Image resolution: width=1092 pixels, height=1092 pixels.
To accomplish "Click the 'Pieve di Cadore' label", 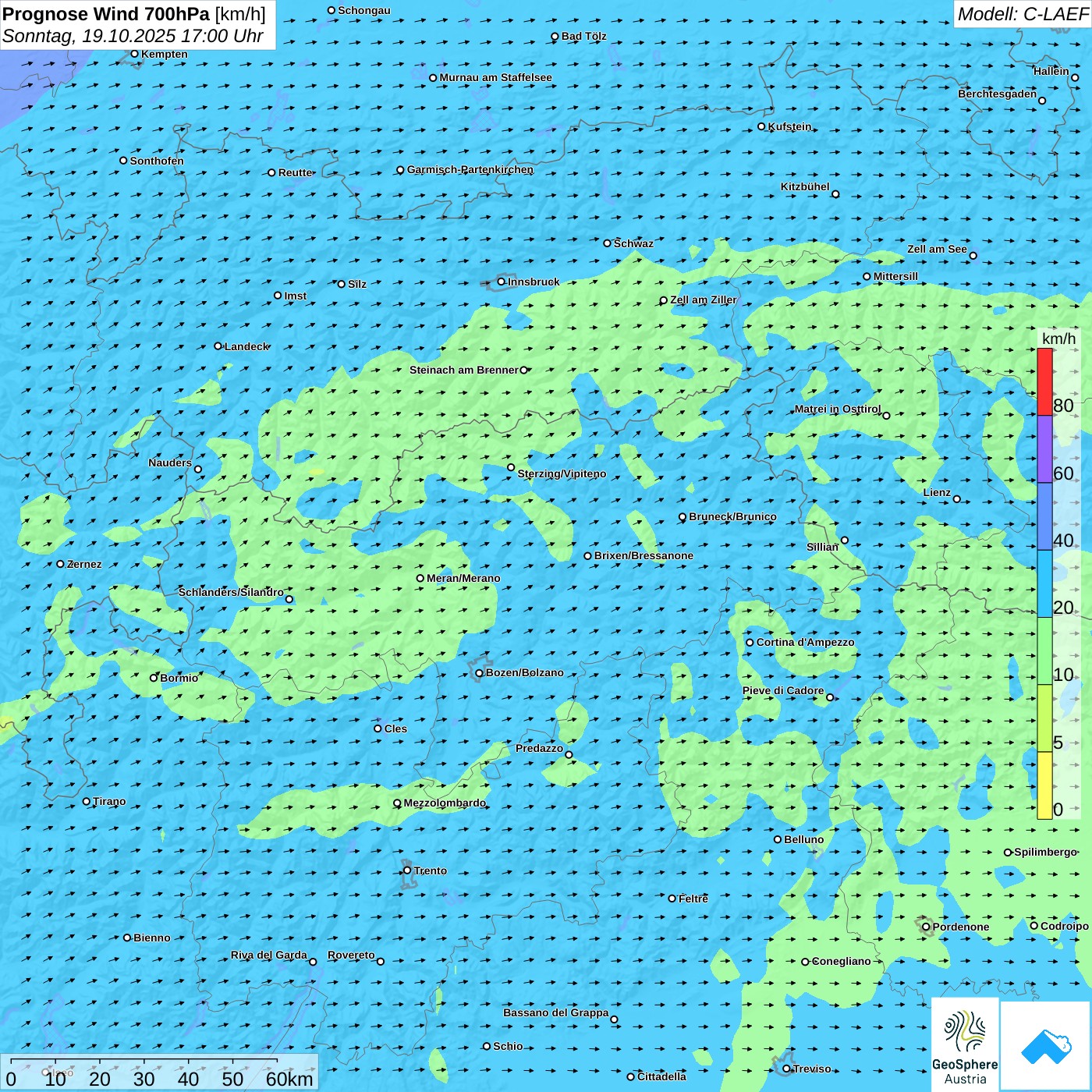I will (x=783, y=690).
